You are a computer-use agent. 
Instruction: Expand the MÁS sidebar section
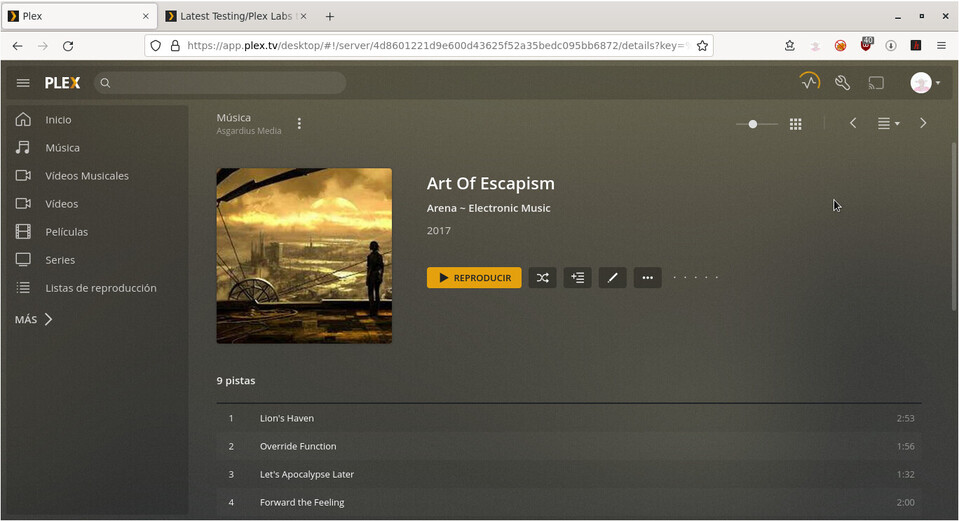(34, 319)
